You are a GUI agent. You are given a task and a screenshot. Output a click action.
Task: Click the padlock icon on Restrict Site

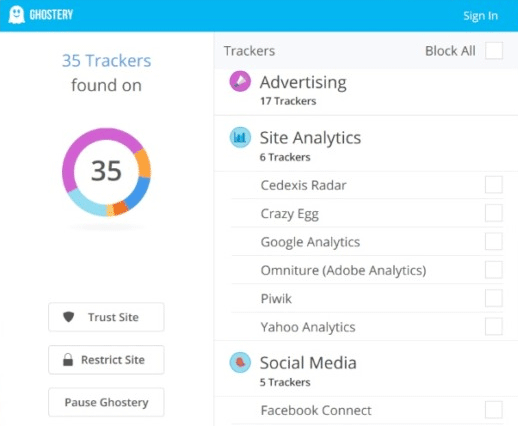point(68,360)
